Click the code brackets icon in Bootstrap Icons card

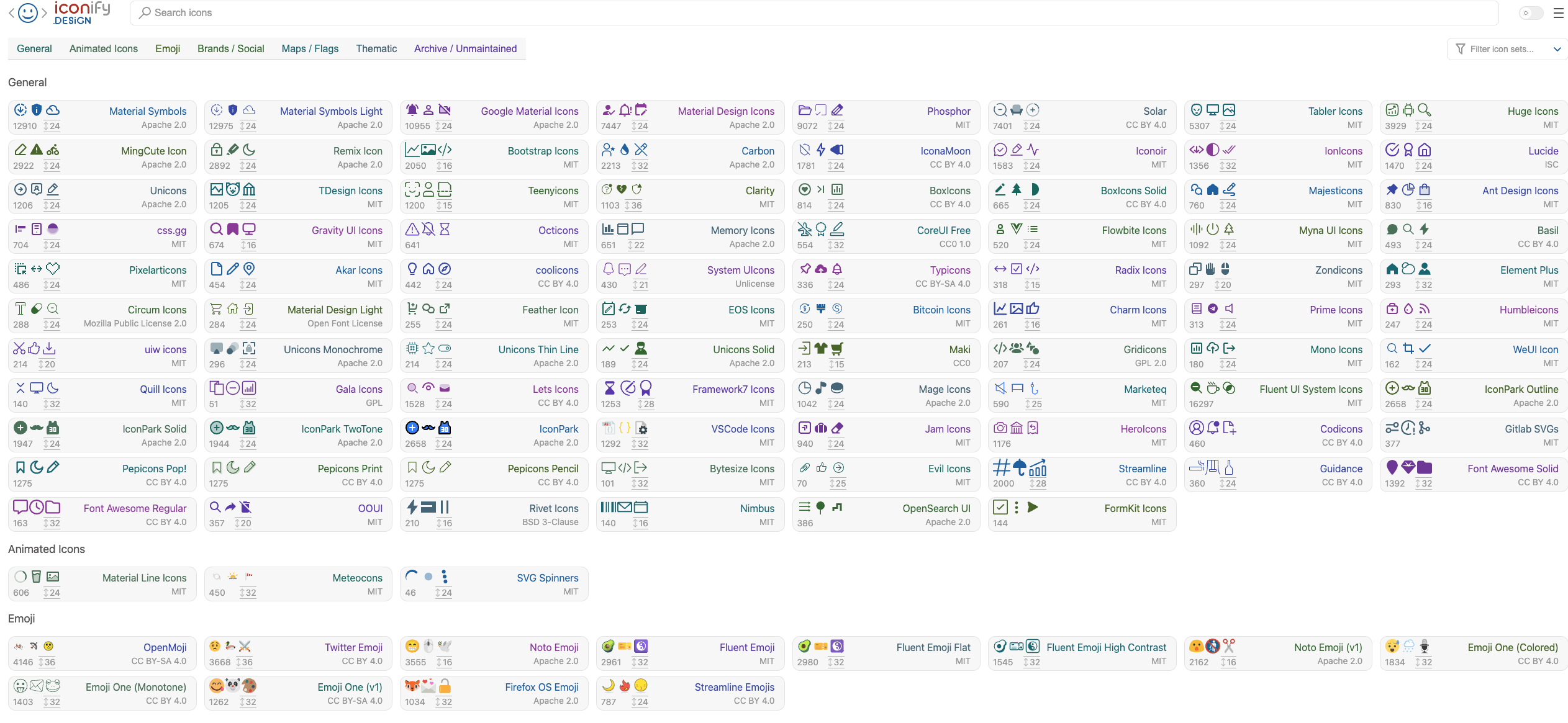tap(445, 150)
